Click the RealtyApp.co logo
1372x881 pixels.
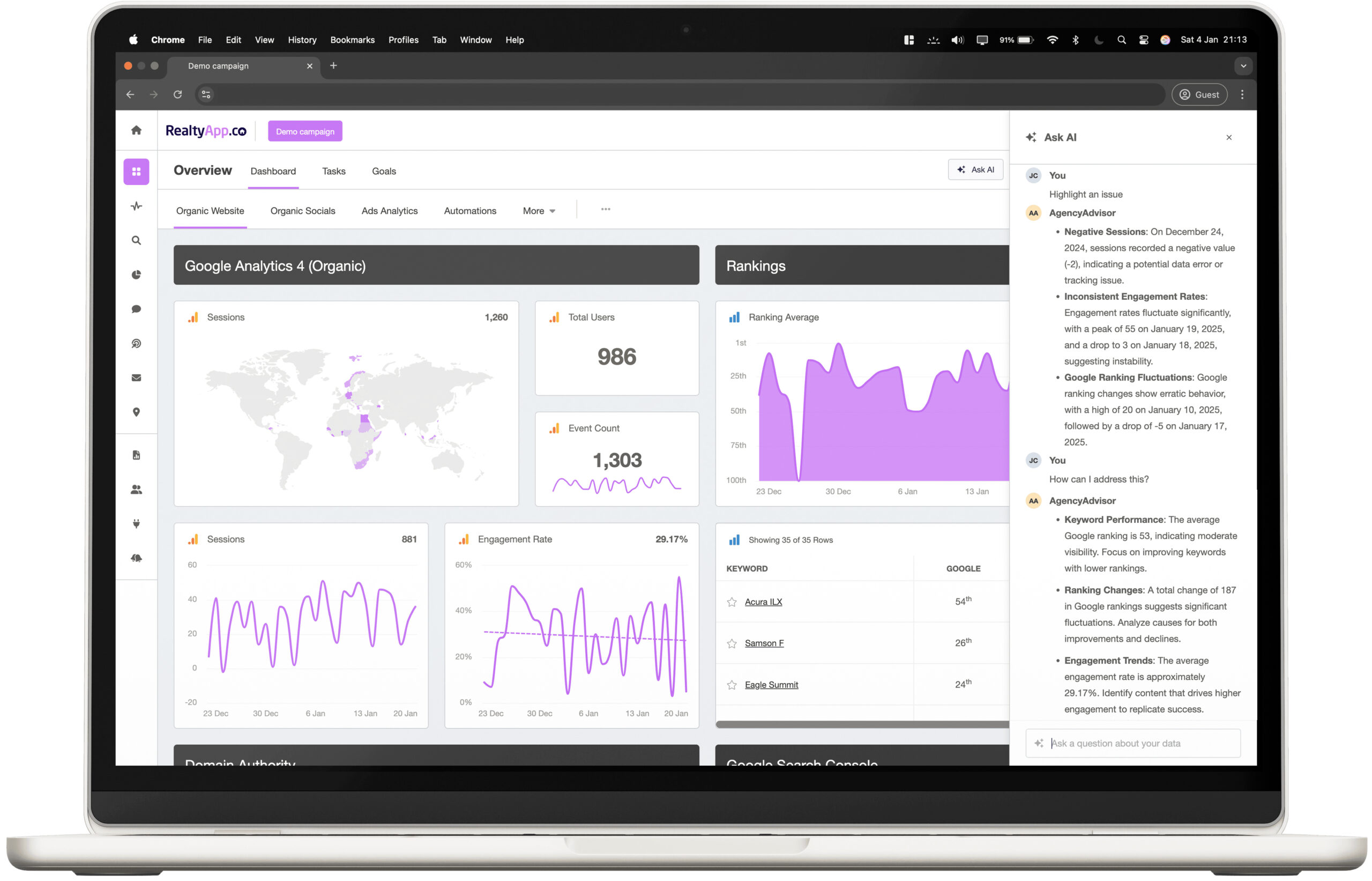coord(206,131)
